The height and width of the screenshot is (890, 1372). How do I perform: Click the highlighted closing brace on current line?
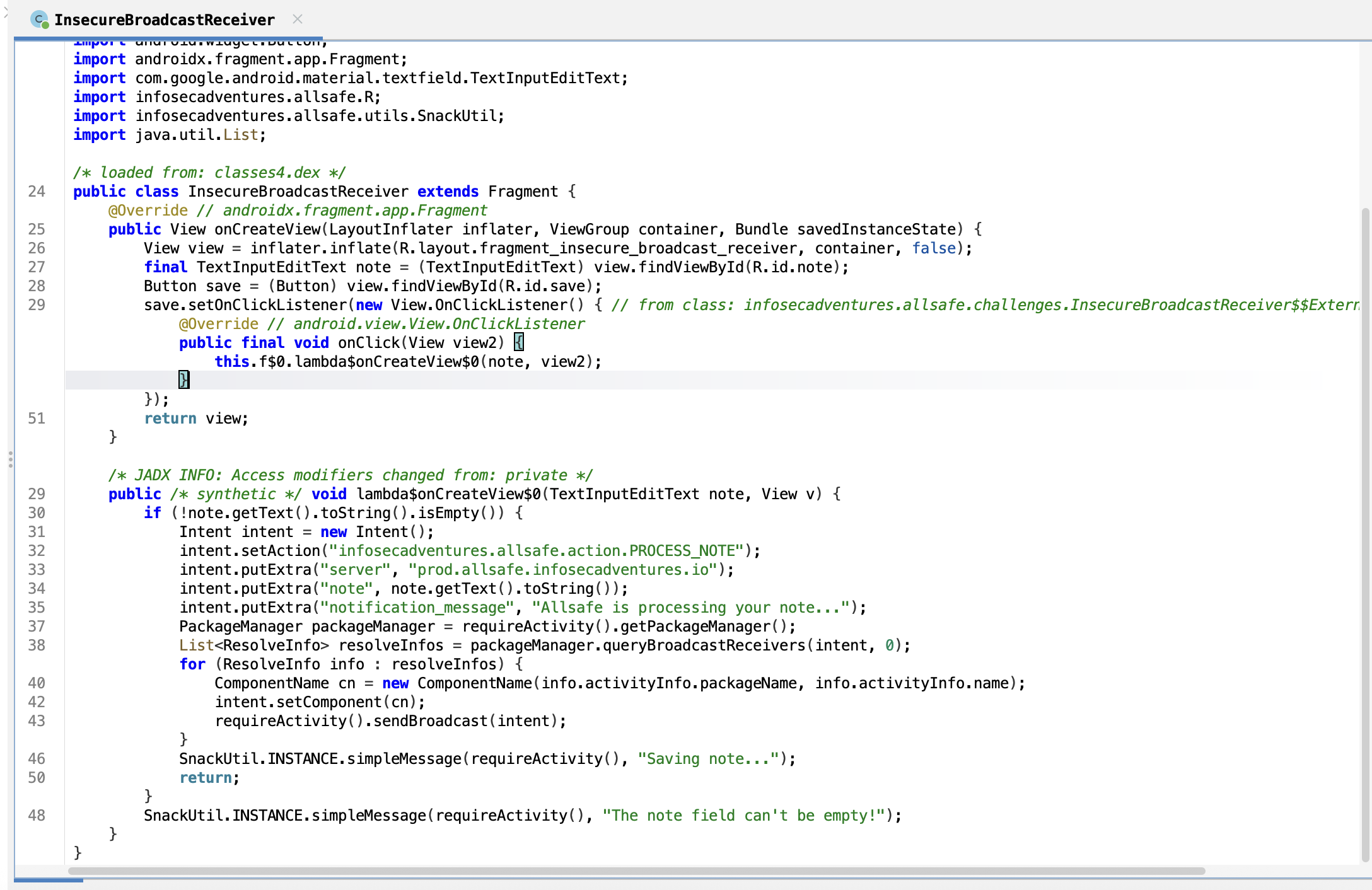click(183, 379)
